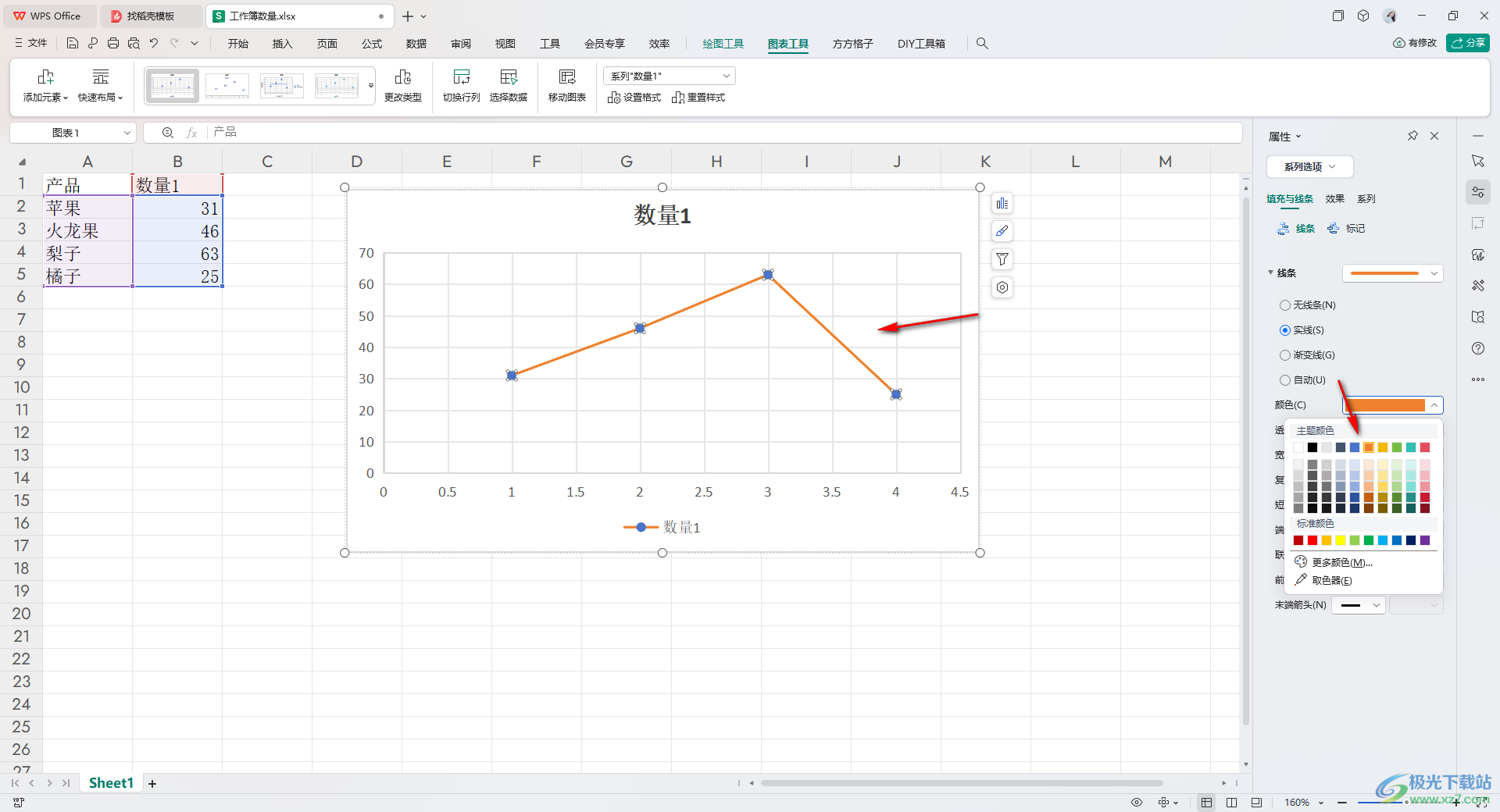Click the Undo arrow icon
The image size is (1500, 812).
[x=154, y=44]
